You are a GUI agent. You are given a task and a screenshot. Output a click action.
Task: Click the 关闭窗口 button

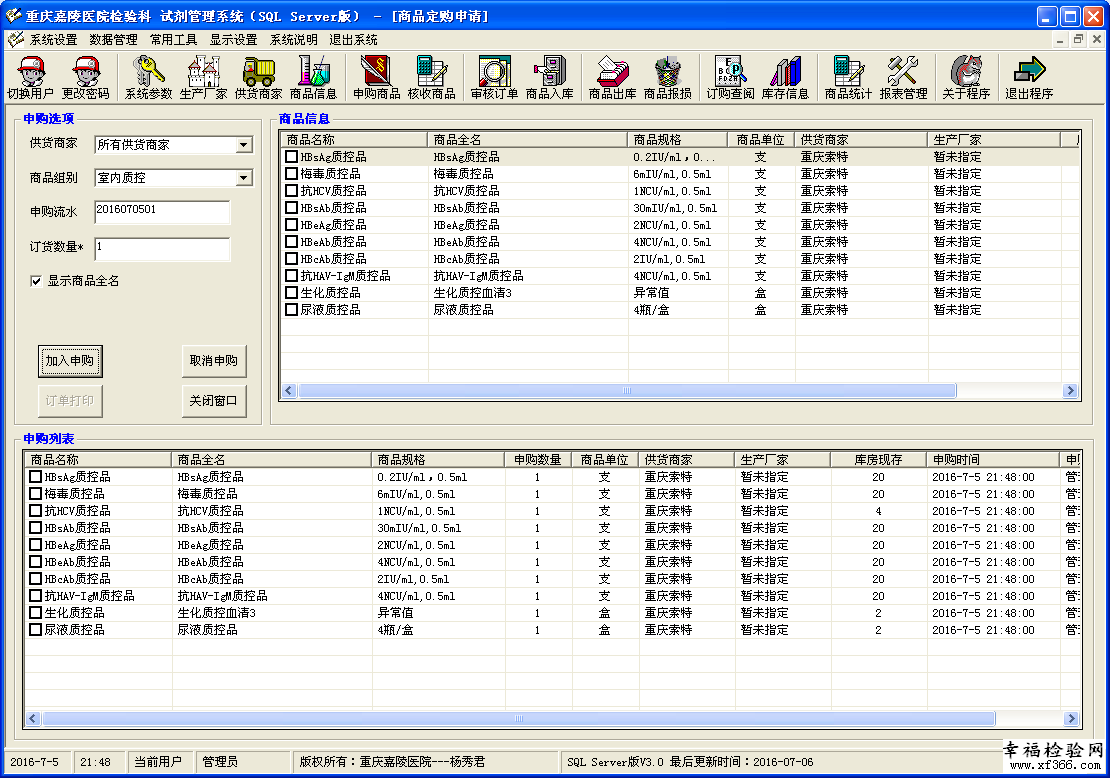(214, 401)
